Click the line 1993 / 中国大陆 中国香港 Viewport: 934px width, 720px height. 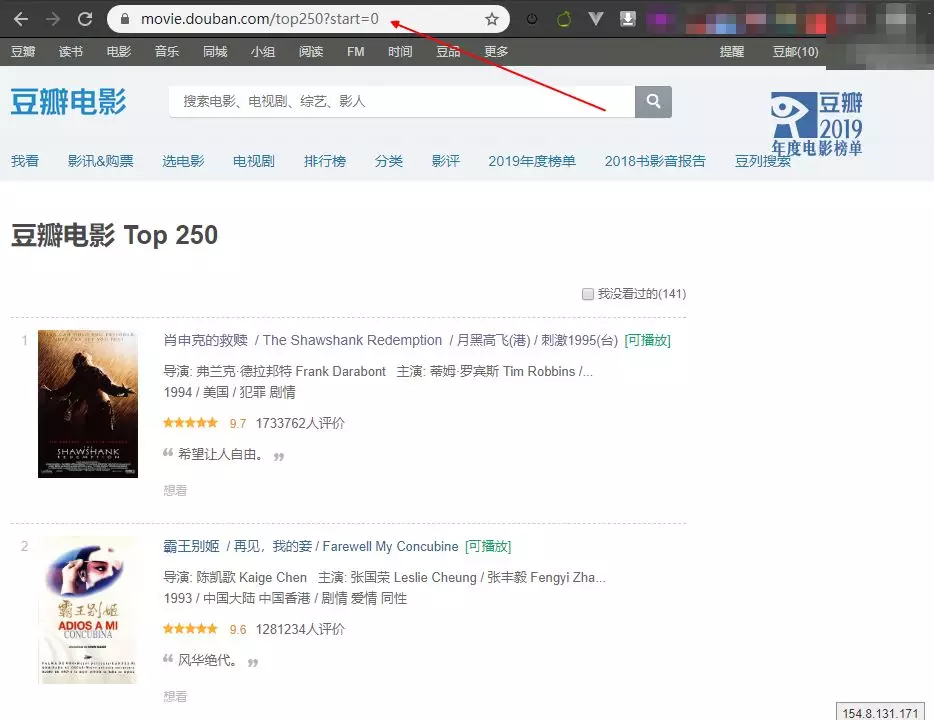coord(285,598)
